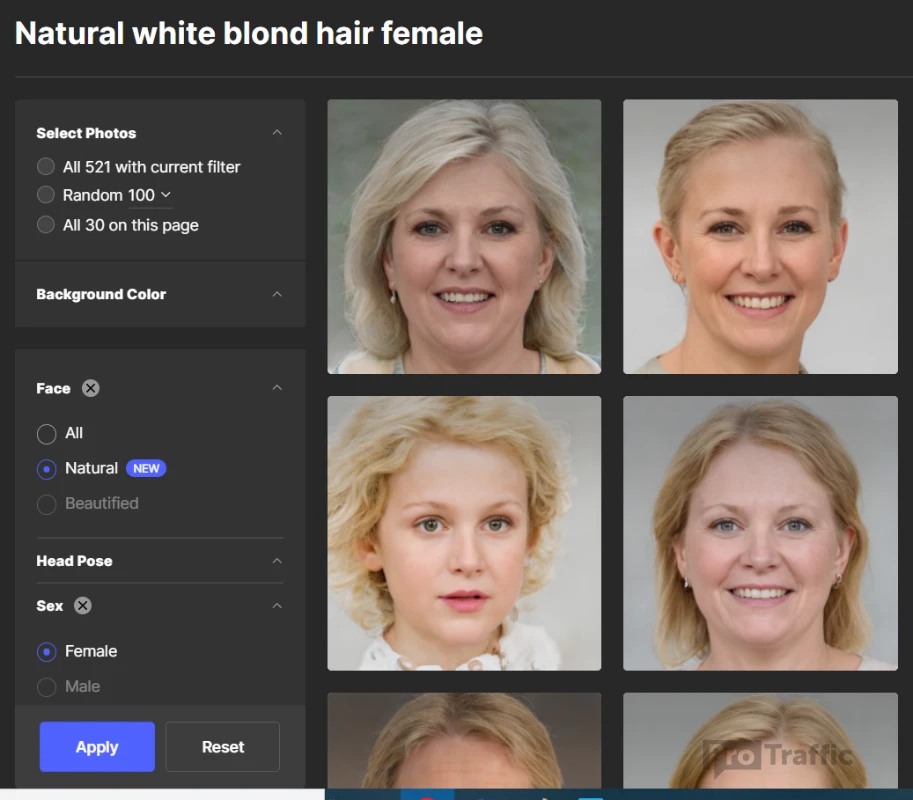Select the Random 100 radio option
This screenshot has height=800, width=913.
(x=45, y=194)
